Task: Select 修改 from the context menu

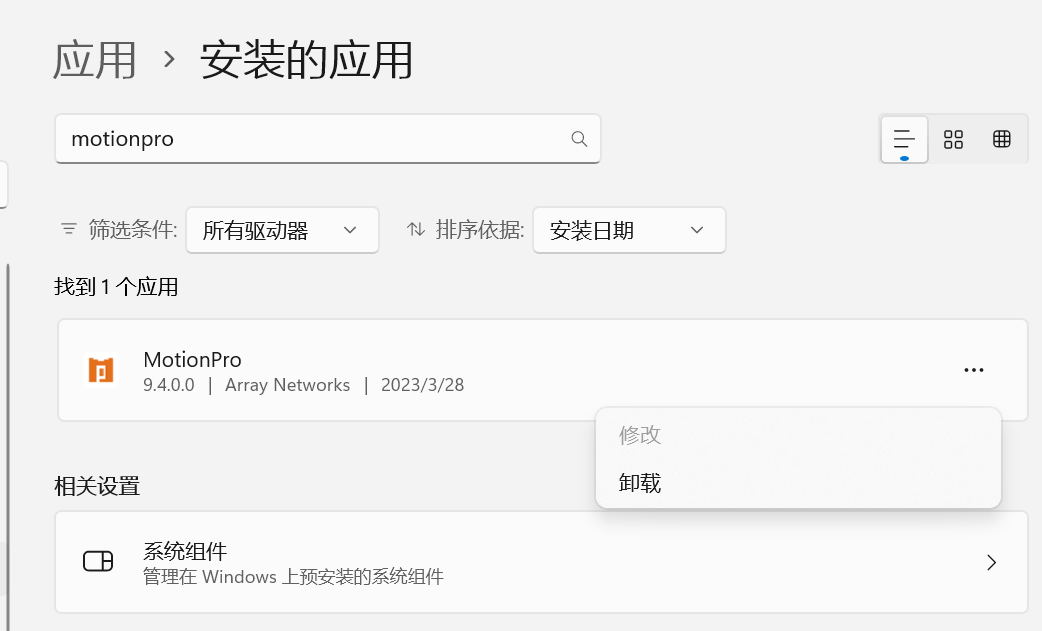Action: point(640,435)
